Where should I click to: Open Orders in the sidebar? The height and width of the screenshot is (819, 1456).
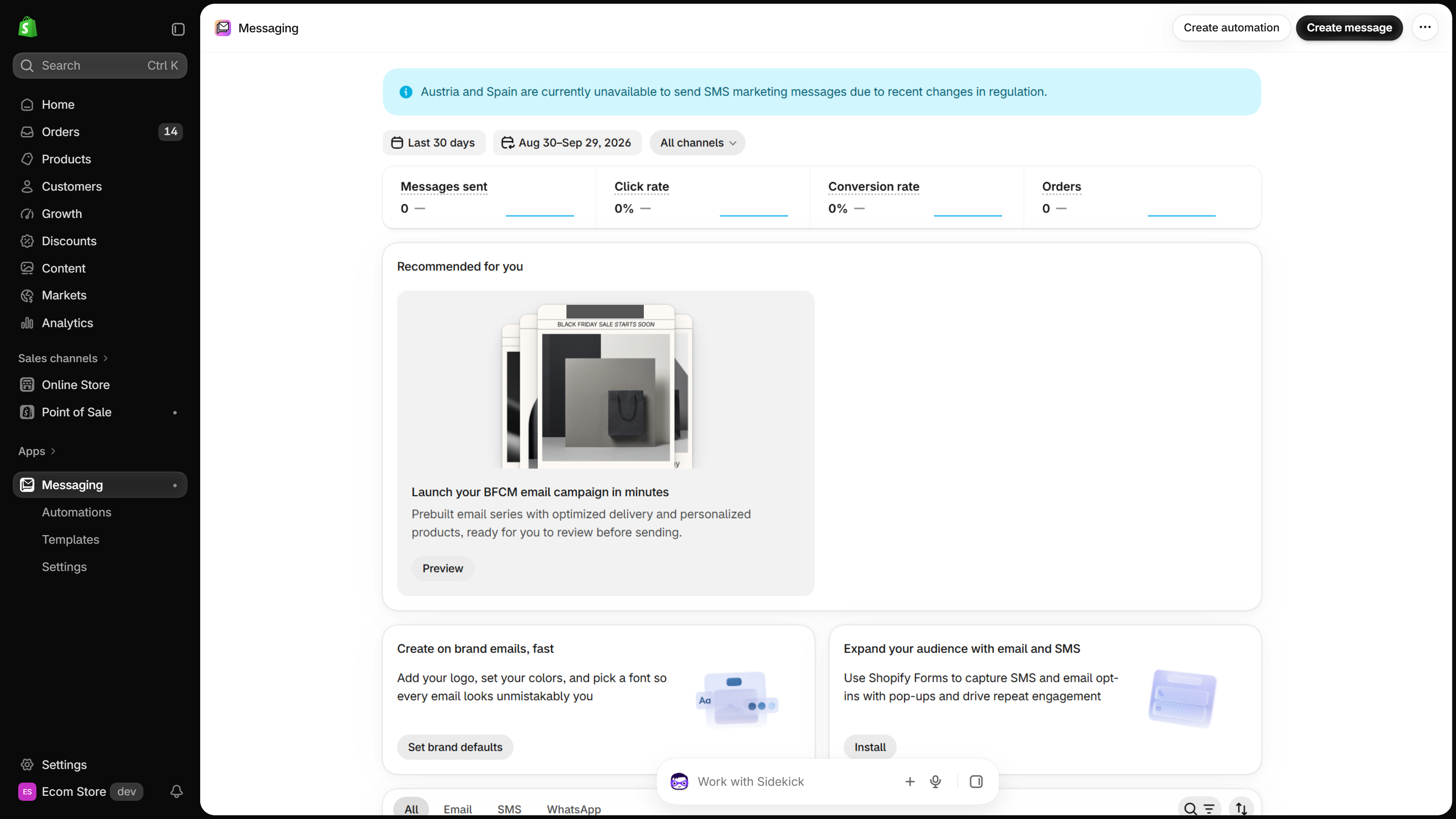(100, 131)
